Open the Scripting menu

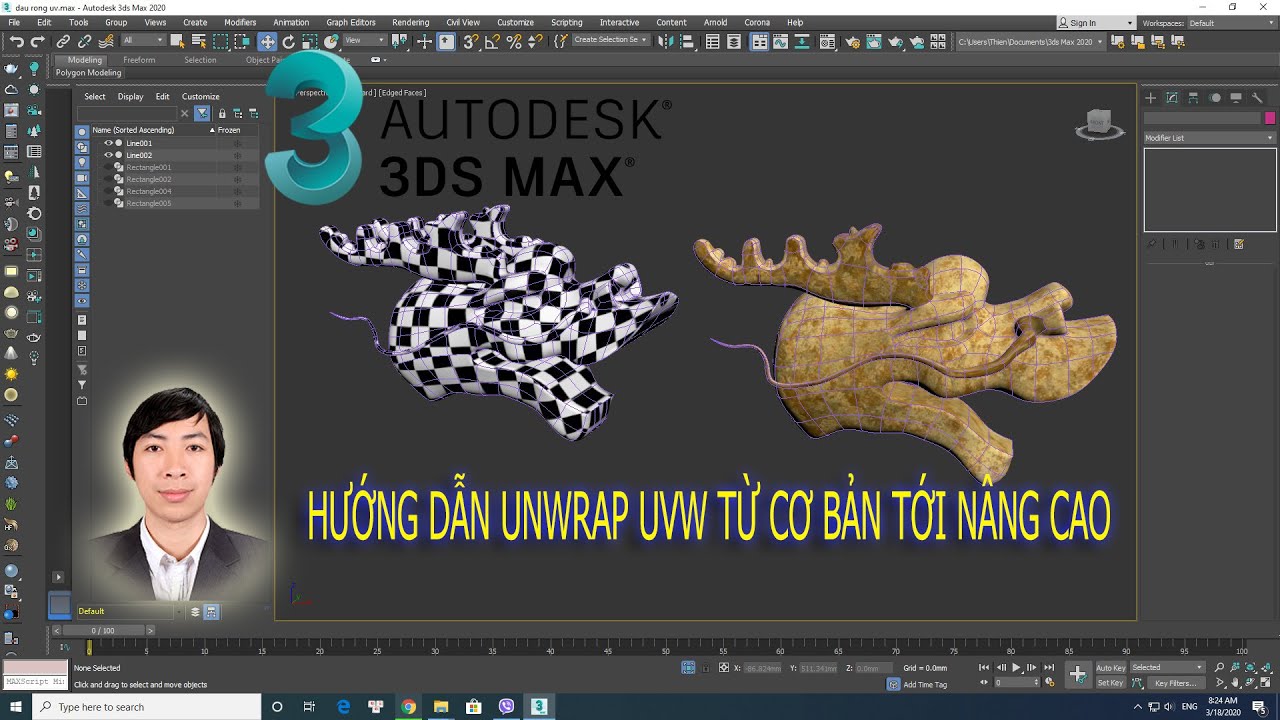pyautogui.click(x=566, y=22)
